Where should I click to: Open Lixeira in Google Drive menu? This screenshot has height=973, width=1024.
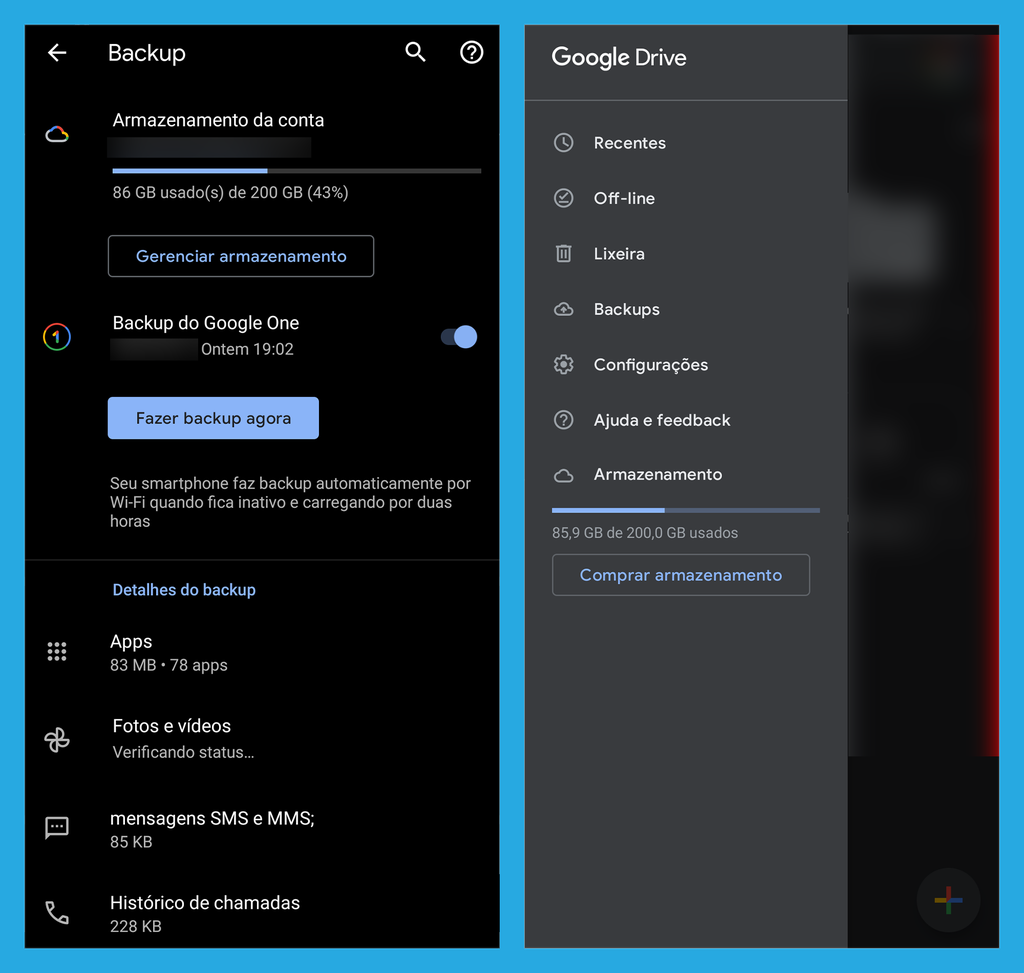click(686, 253)
